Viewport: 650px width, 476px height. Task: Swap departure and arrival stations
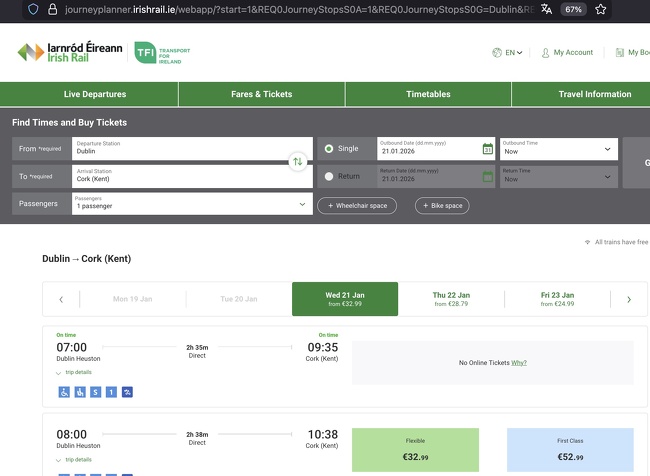click(x=297, y=161)
